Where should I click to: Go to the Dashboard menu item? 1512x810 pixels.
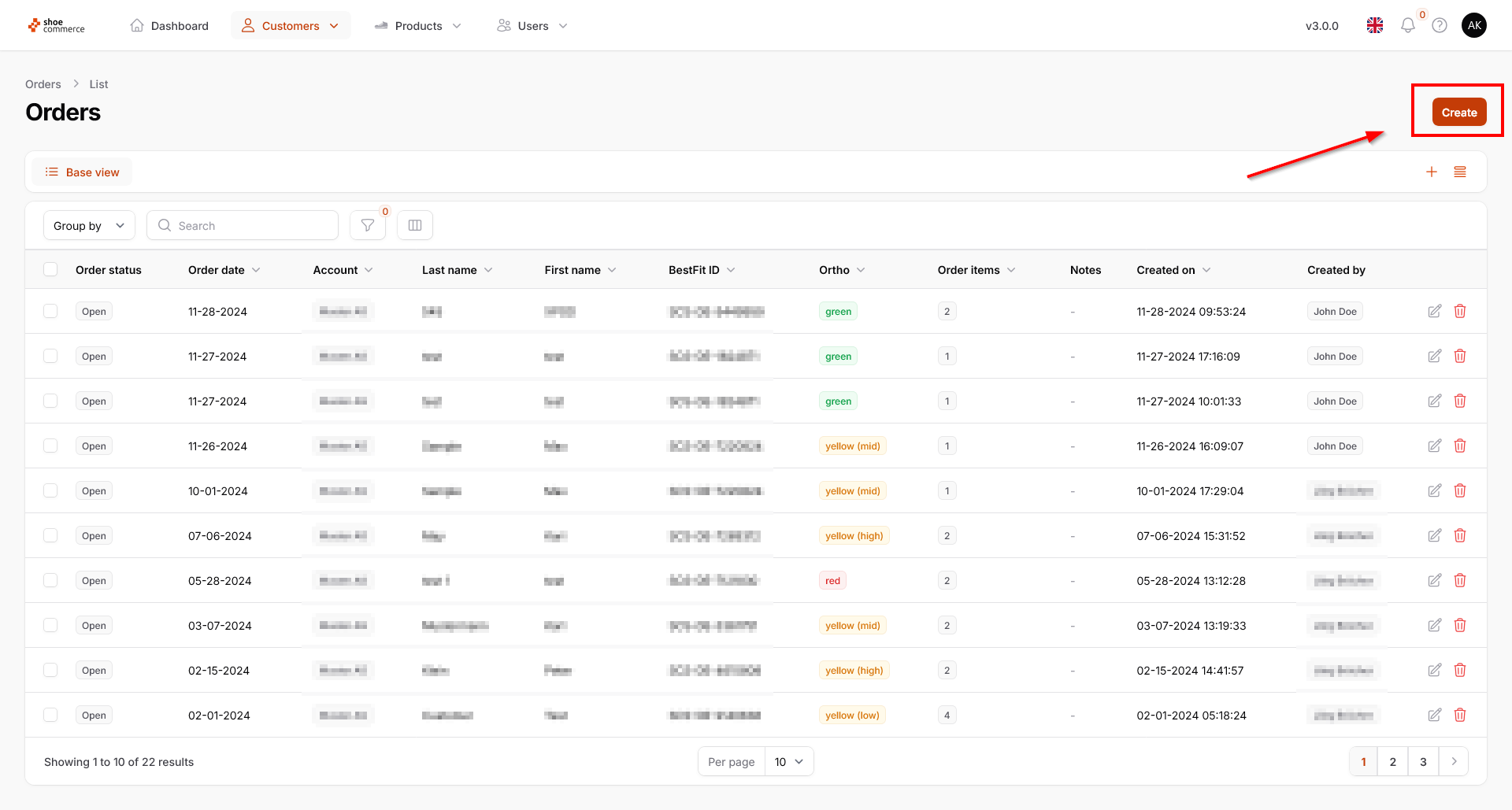(x=169, y=26)
